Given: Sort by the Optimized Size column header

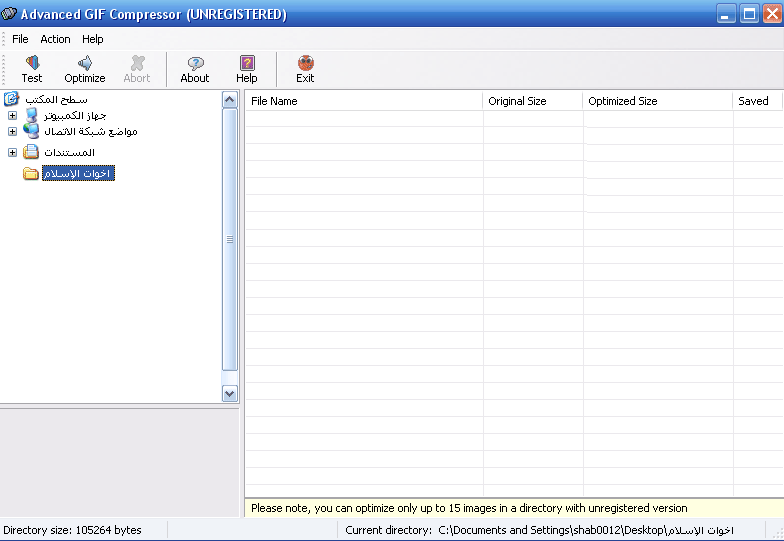Looking at the screenshot, I should click(658, 101).
